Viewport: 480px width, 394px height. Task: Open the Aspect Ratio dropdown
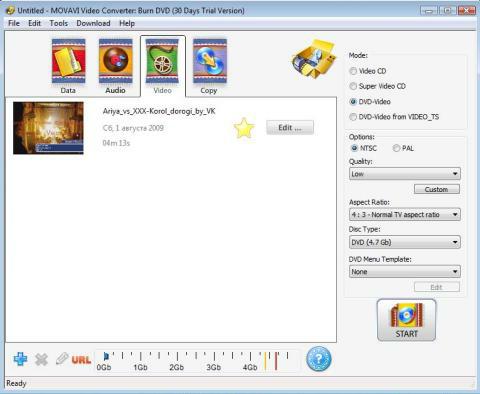coord(405,215)
